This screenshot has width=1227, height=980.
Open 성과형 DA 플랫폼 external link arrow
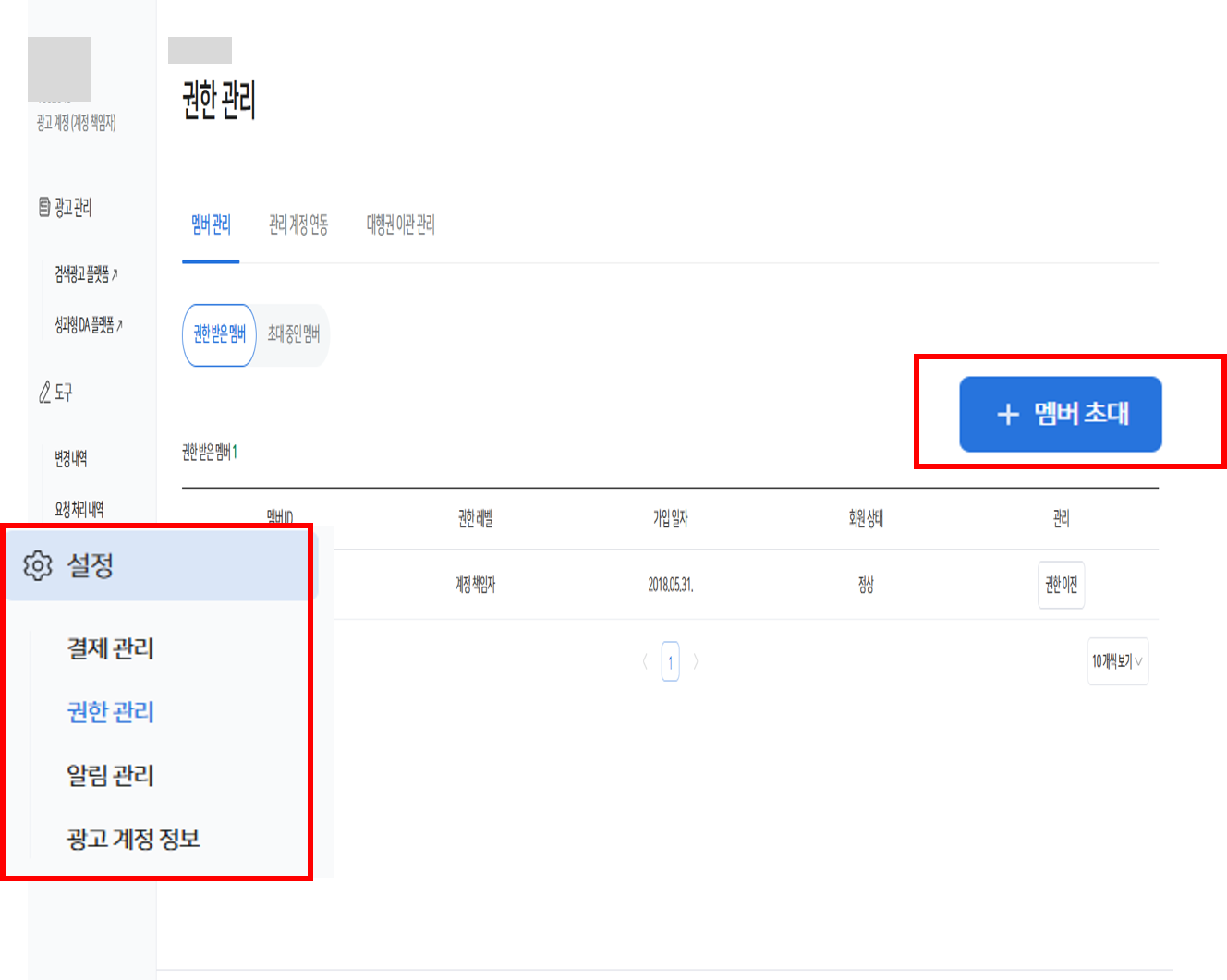[x=120, y=325]
